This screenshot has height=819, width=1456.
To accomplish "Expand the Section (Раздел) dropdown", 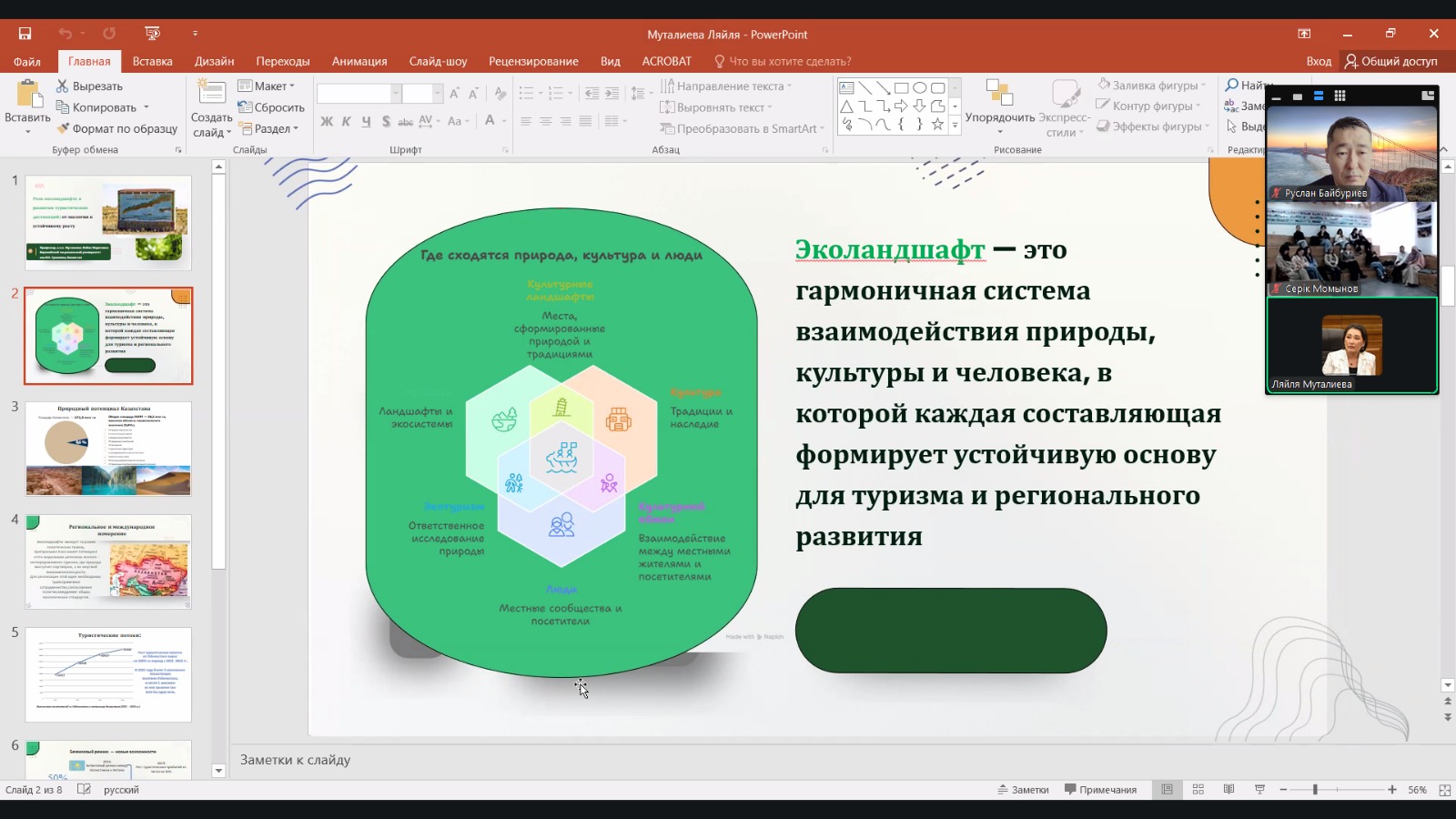I will point(268,129).
